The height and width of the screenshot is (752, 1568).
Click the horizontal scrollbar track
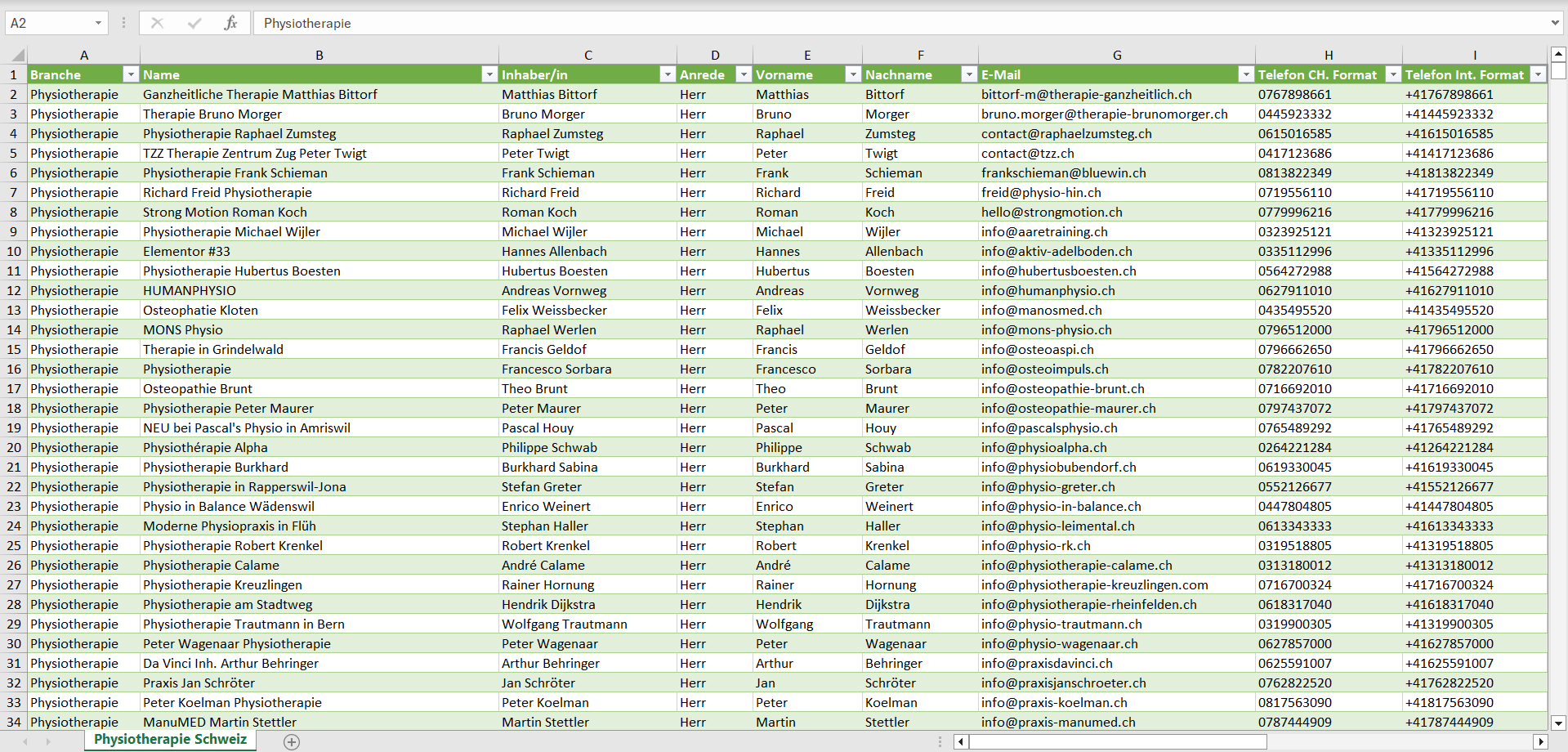pos(1401,741)
